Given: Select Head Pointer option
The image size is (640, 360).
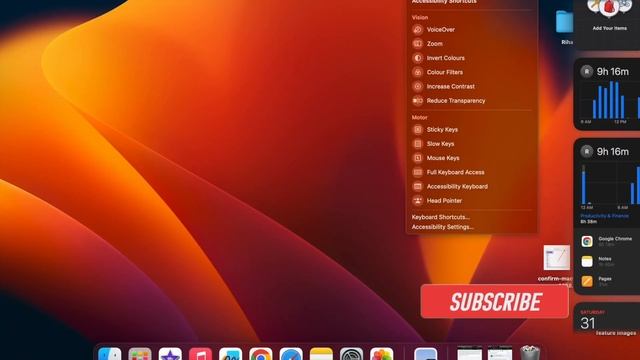Looking at the screenshot, I should pyautogui.click(x=471, y=201).
